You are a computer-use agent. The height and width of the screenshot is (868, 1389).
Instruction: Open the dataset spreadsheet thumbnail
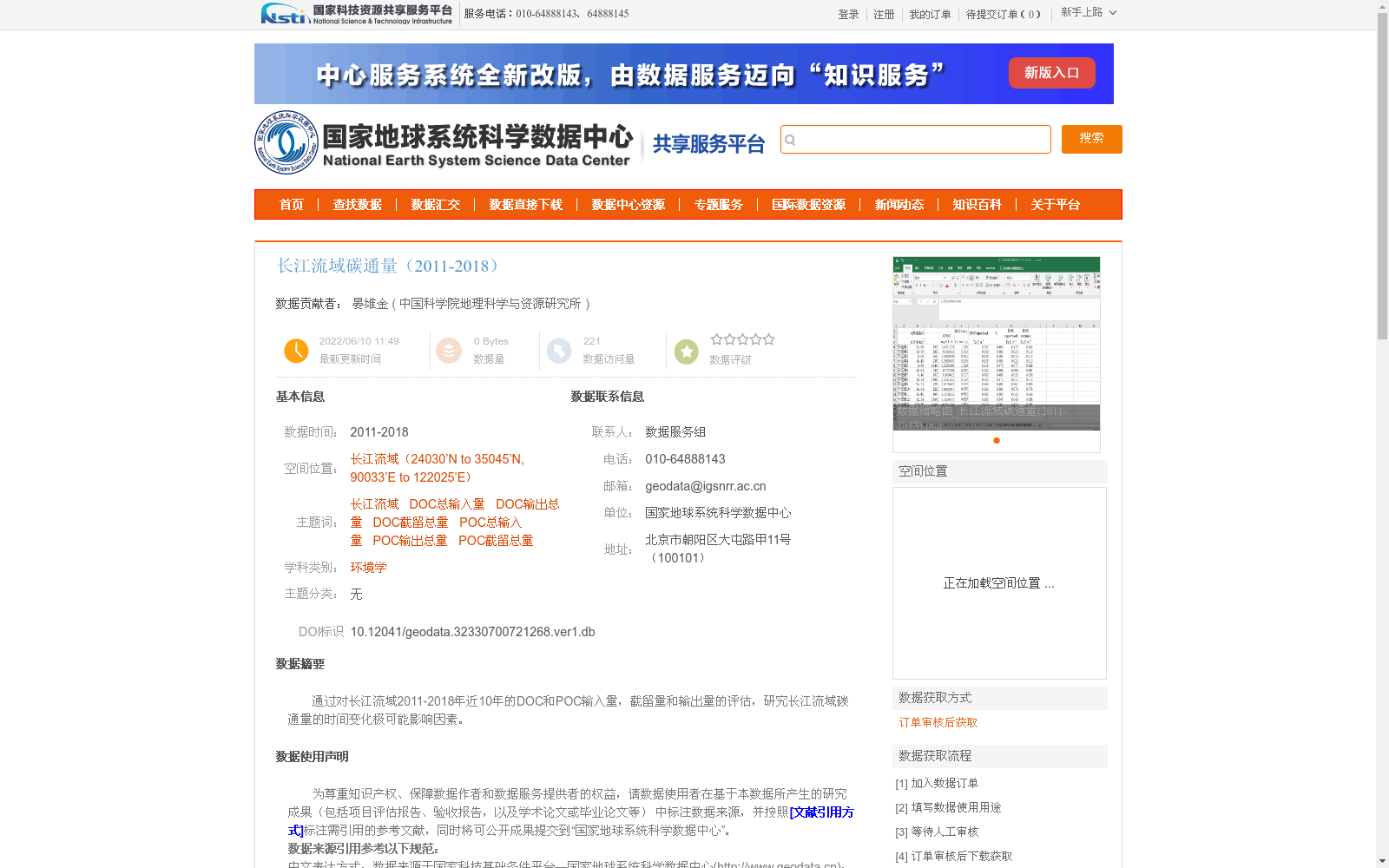997,344
